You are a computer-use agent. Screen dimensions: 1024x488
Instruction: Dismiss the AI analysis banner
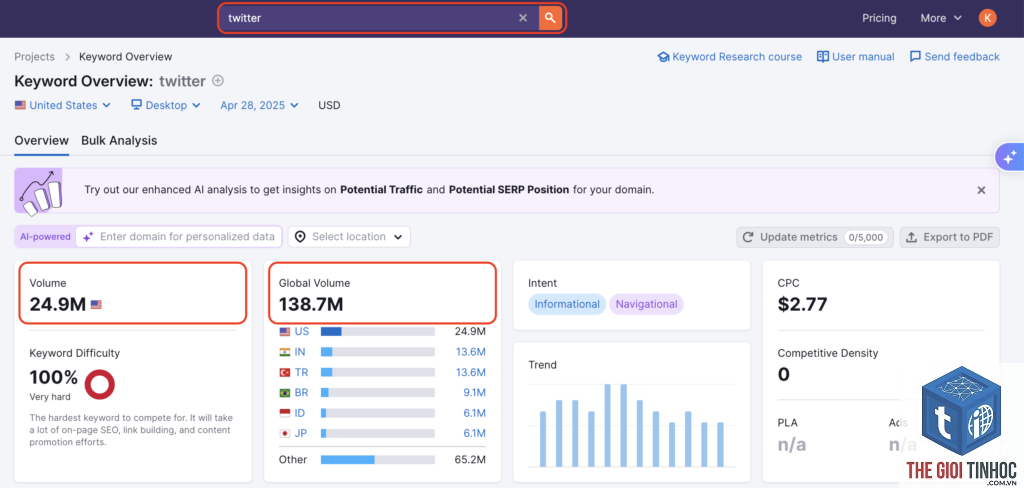tap(981, 190)
